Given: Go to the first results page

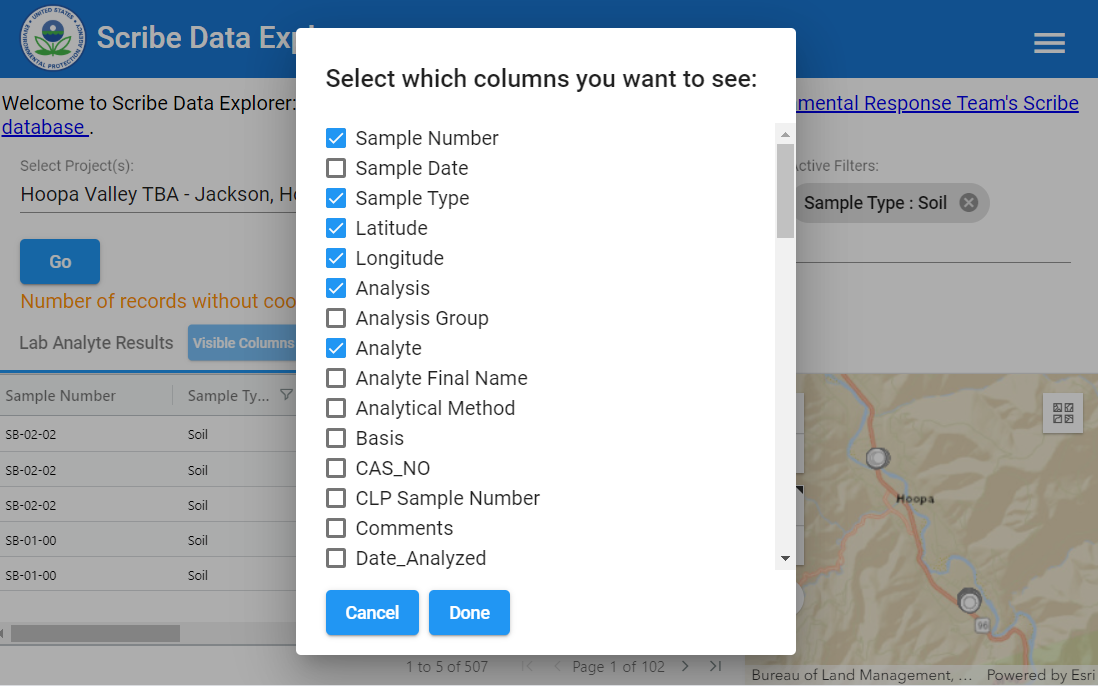Looking at the screenshot, I should [x=527, y=665].
